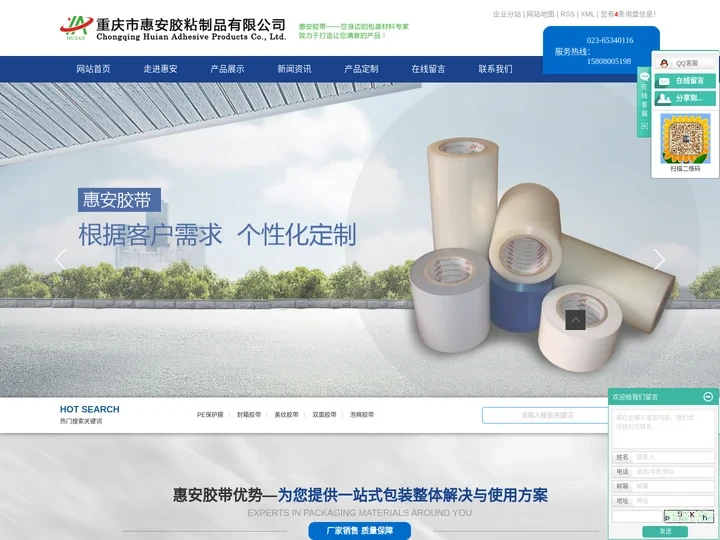Open the 走进惠安 menu item
This screenshot has height=540, width=720.
(160, 69)
